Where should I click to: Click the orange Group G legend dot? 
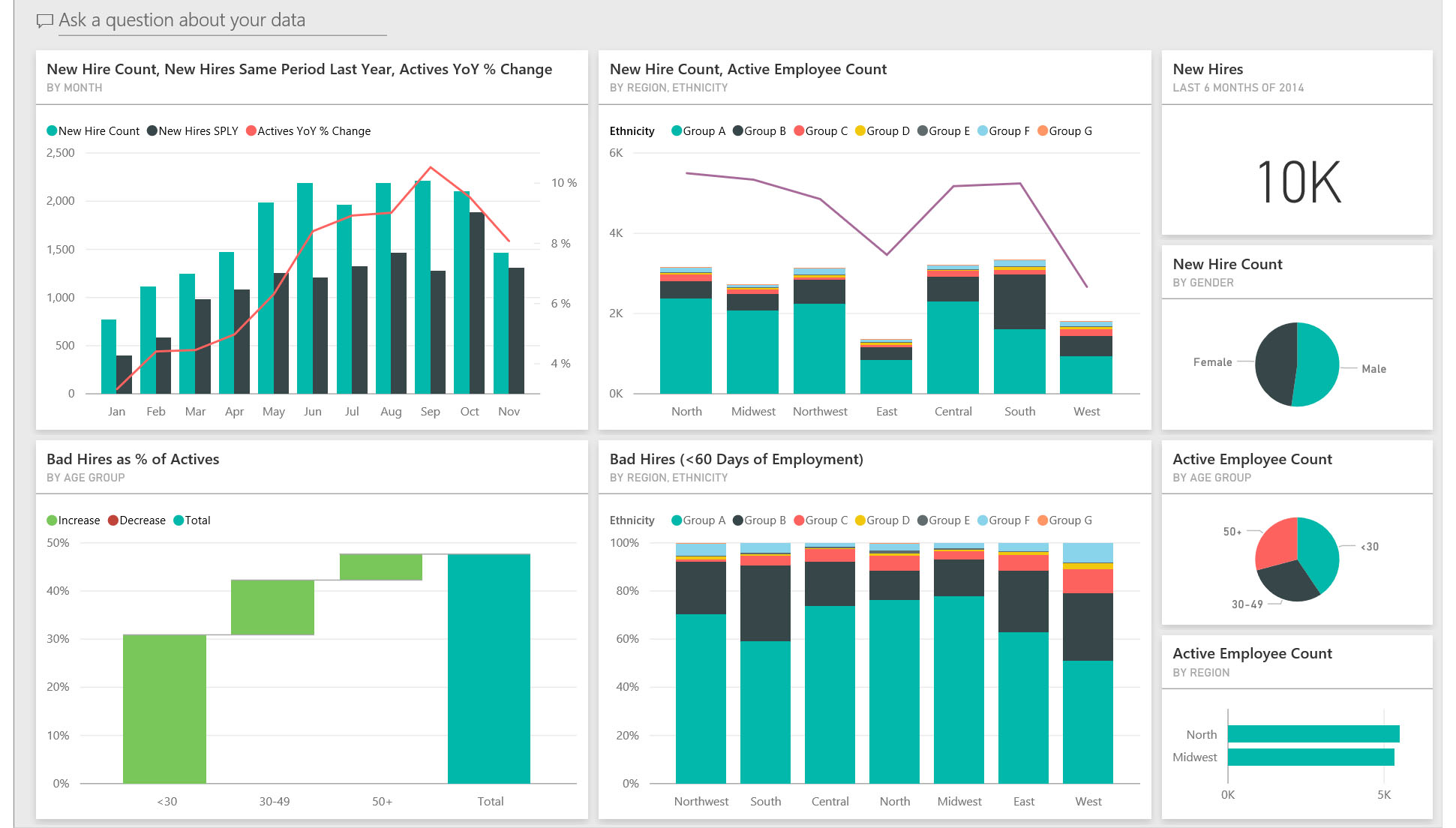(1042, 130)
